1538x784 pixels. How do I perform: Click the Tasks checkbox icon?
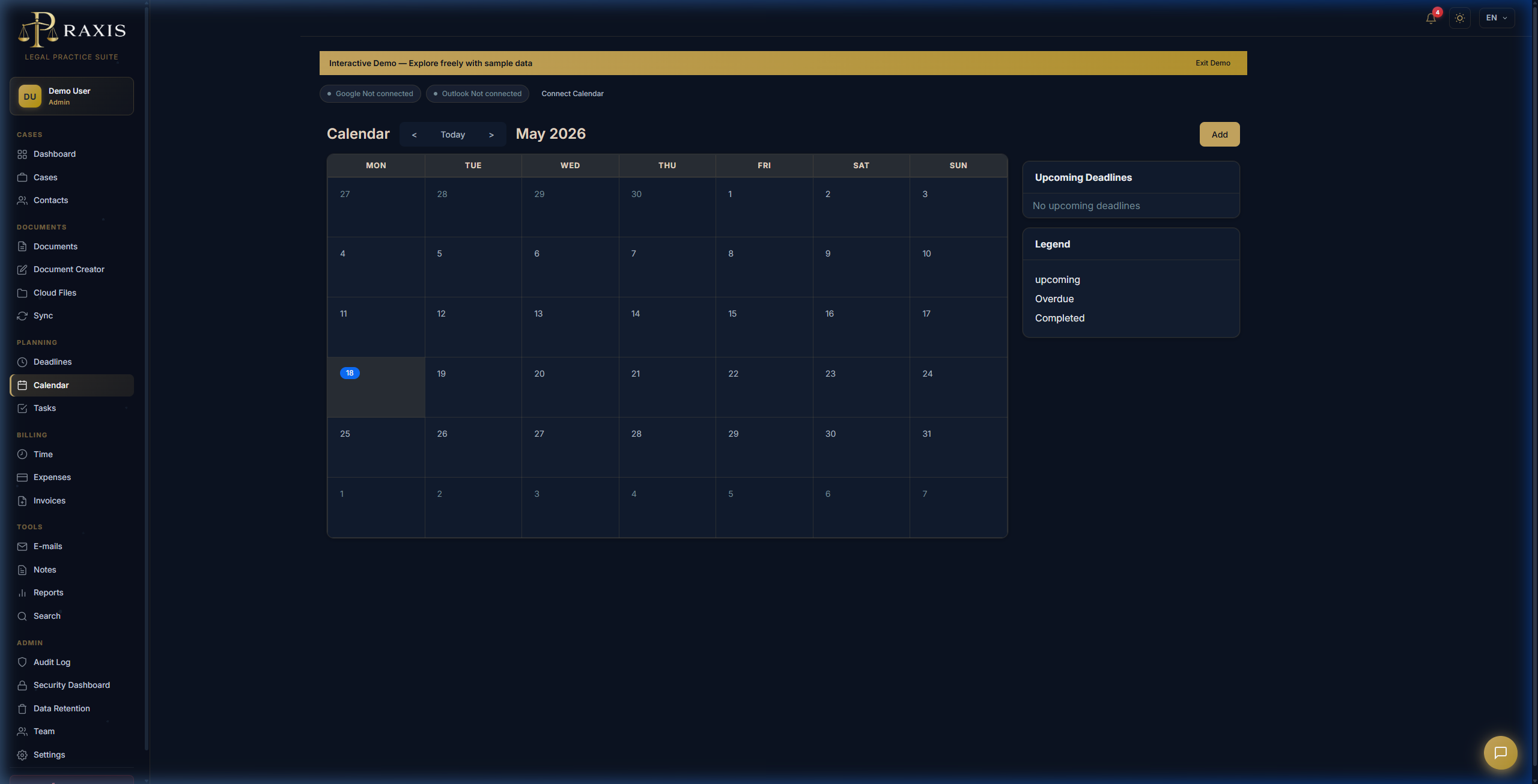[x=22, y=409]
